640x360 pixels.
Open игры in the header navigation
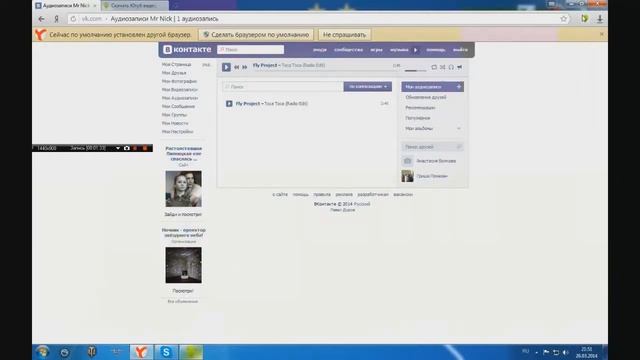point(376,50)
